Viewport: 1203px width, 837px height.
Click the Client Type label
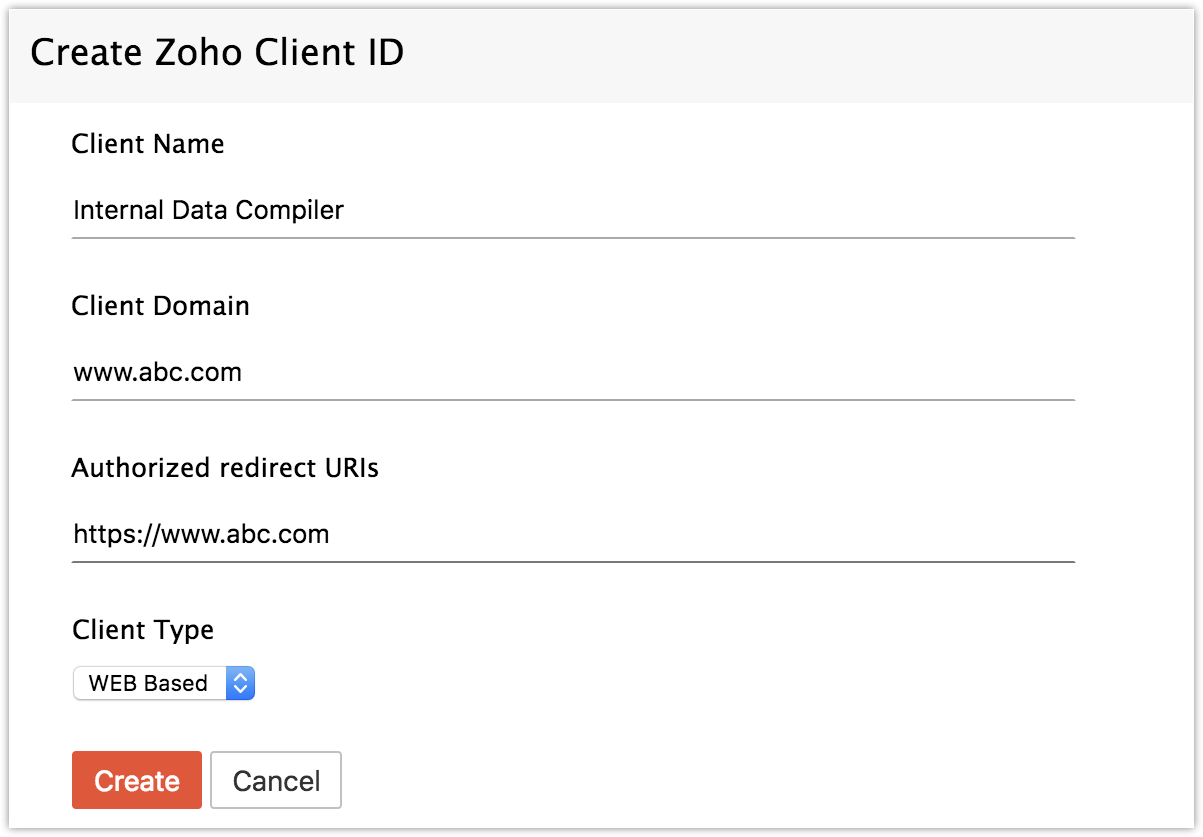142,630
